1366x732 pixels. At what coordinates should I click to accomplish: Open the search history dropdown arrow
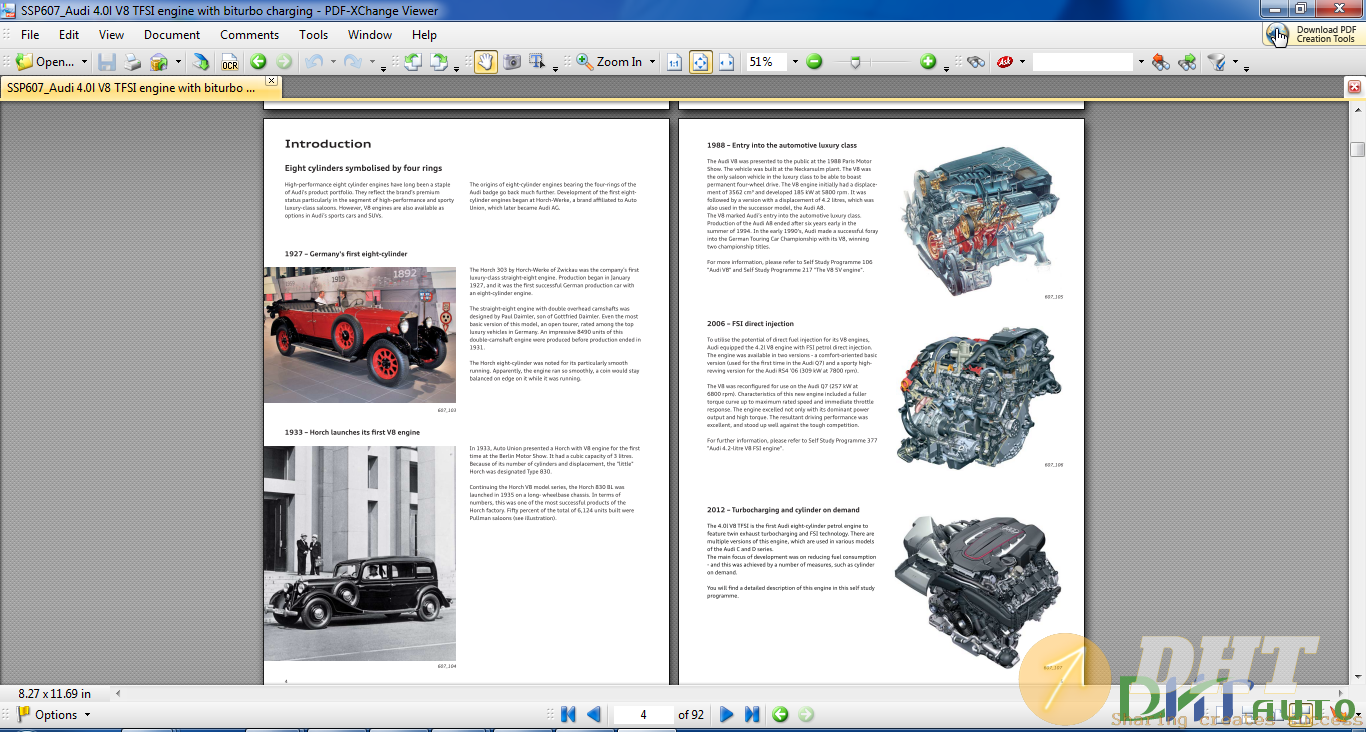(1140, 62)
